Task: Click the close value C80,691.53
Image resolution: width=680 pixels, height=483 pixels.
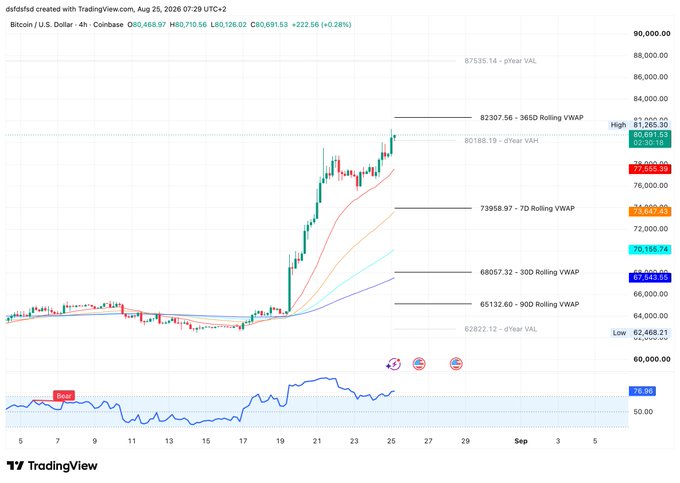Action: tap(269, 25)
